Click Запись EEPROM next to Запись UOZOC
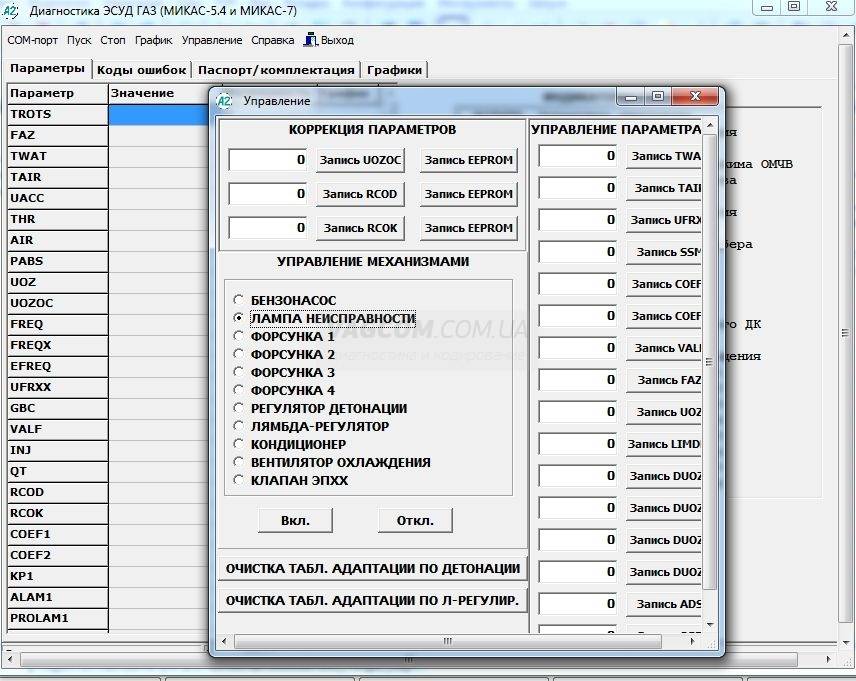This screenshot has width=856, height=681. [468, 160]
